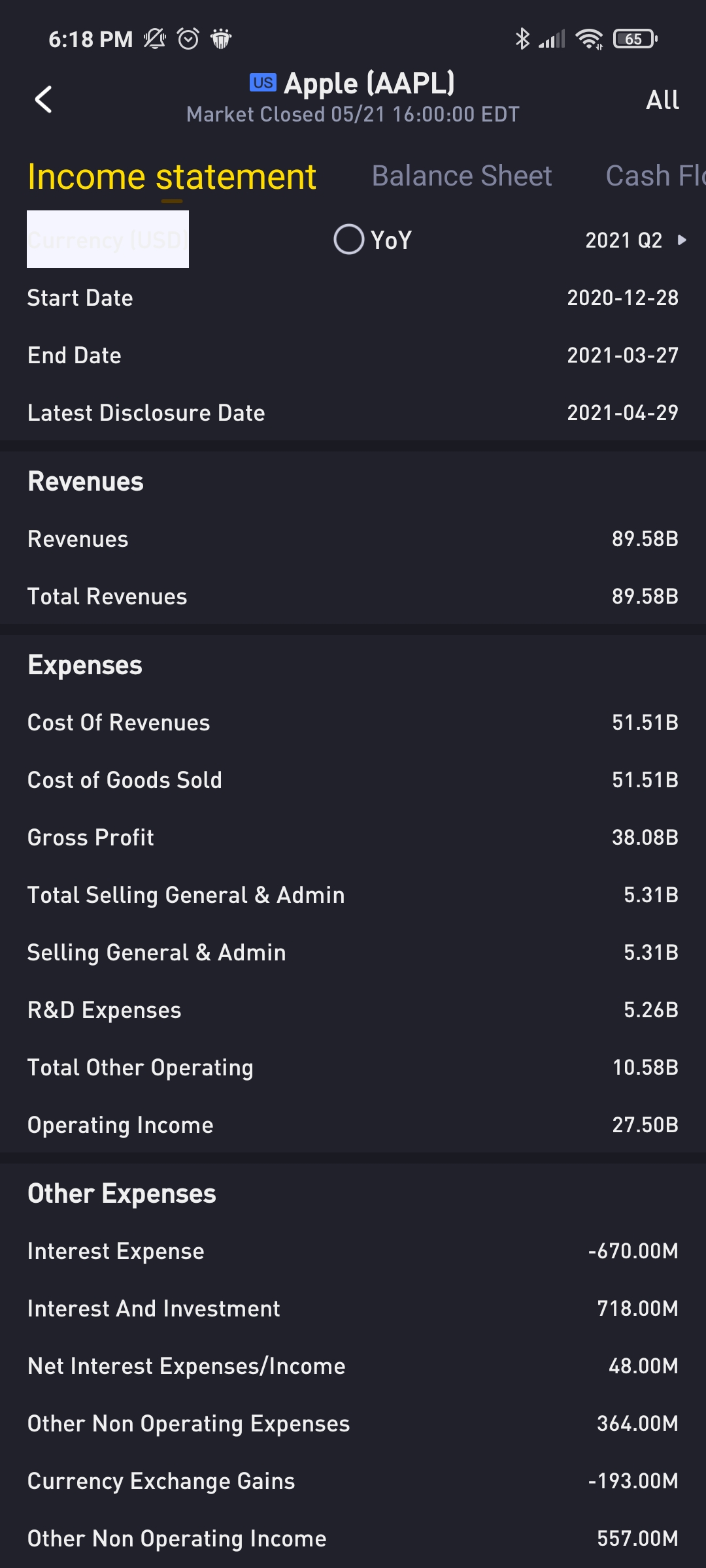Image resolution: width=706 pixels, height=1568 pixels.
Task: Select the Total Revenues row
Action: click(353, 596)
